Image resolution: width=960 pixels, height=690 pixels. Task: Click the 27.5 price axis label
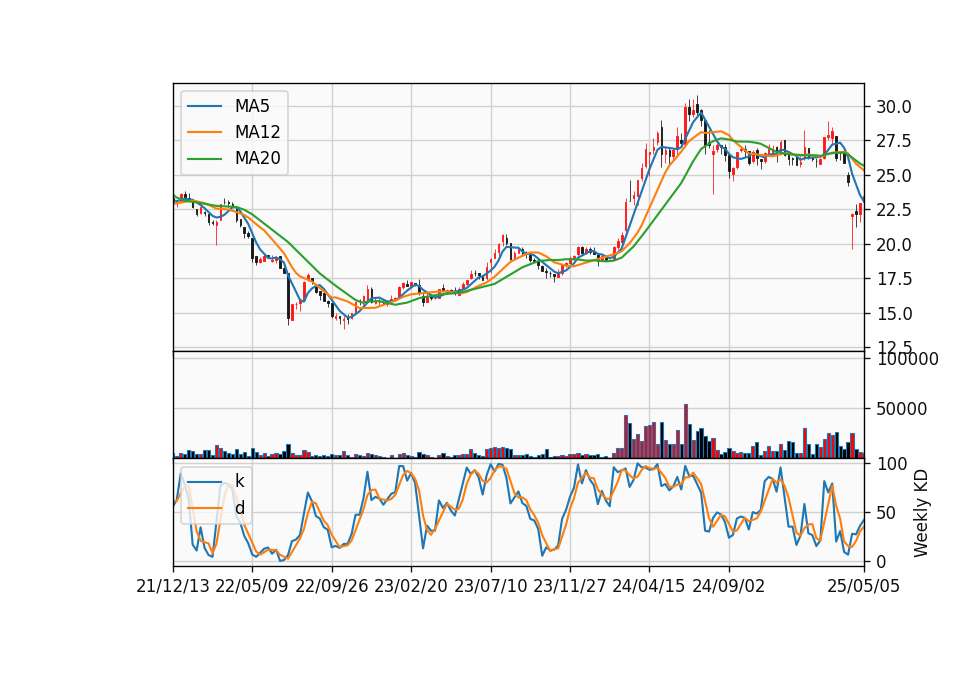[x=894, y=141]
